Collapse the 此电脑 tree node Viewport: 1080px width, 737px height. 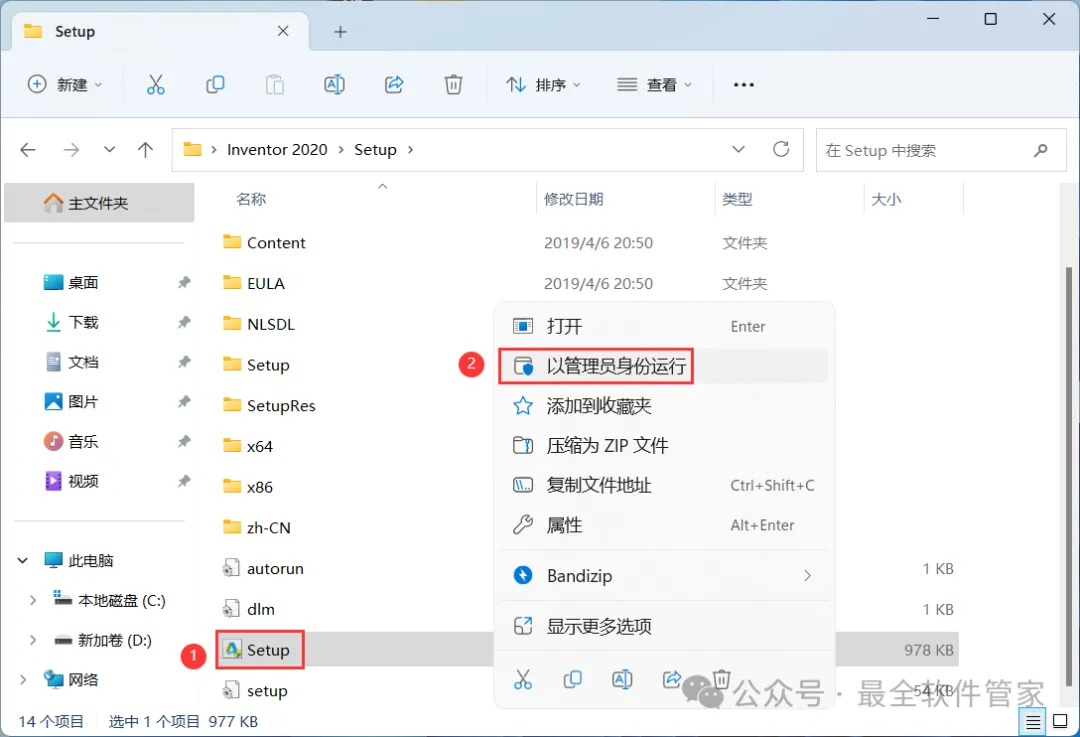(x=23, y=561)
